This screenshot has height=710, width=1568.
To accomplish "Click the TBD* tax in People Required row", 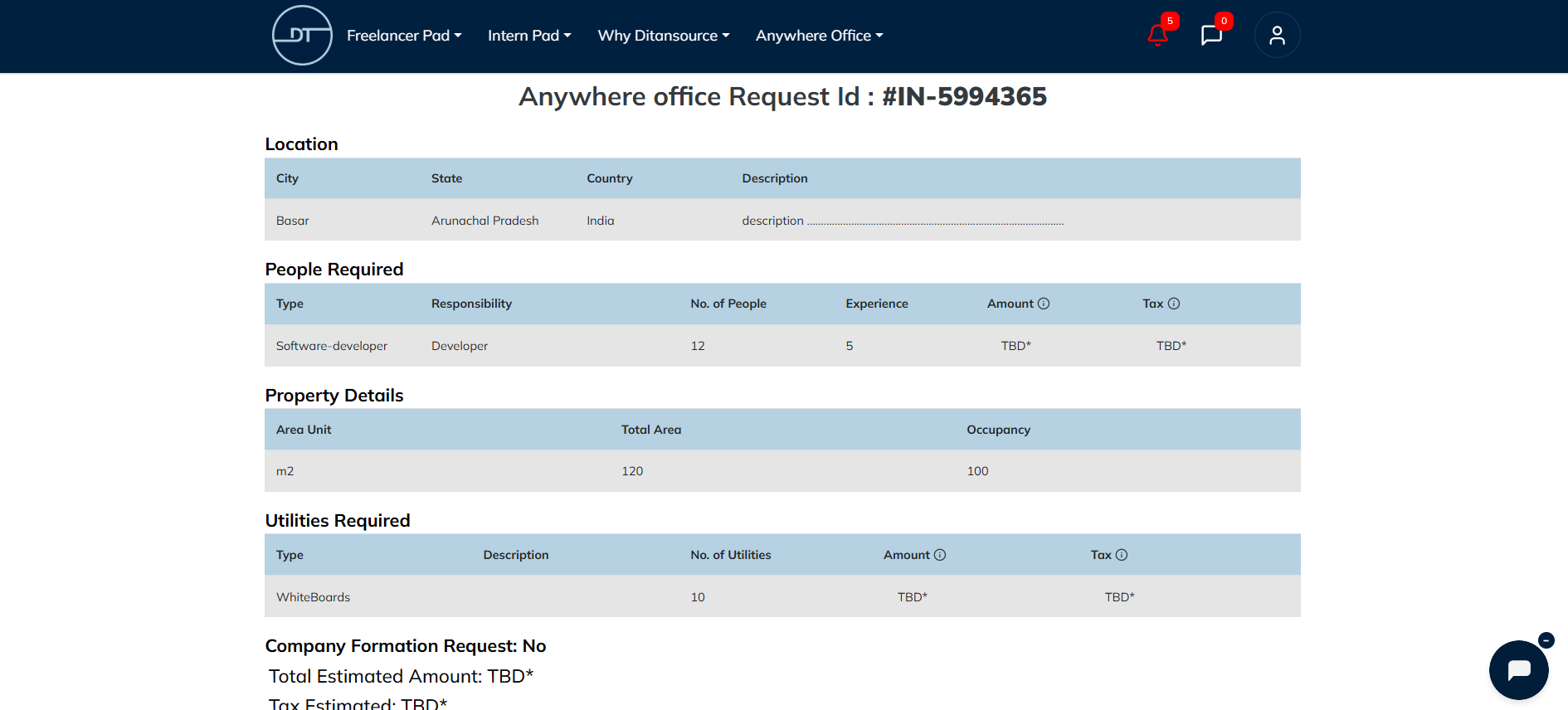I will (1171, 346).
